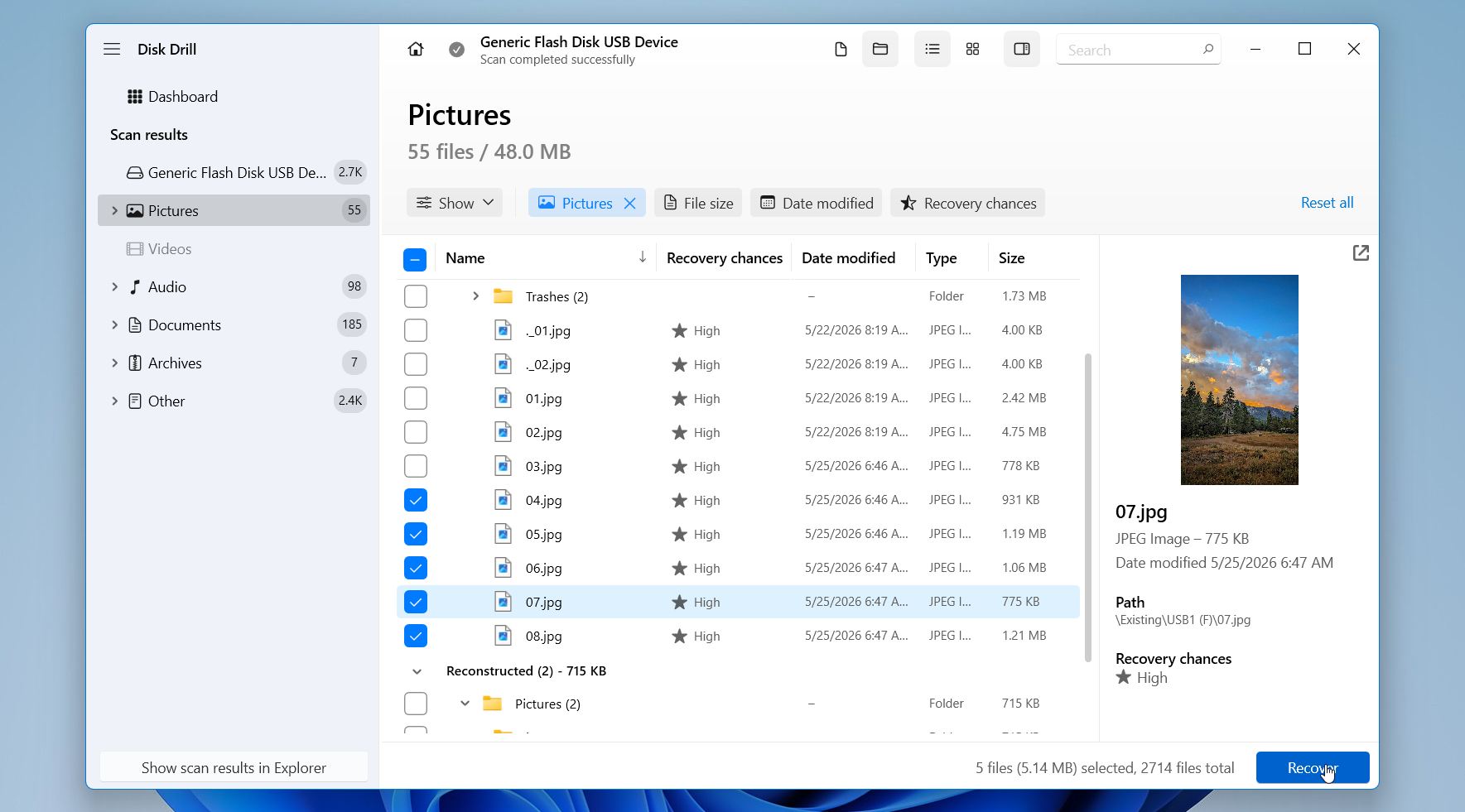This screenshot has height=812, width=1465.
Task: Click the scan completed checkmark status icon
Action: click(456, 50)
